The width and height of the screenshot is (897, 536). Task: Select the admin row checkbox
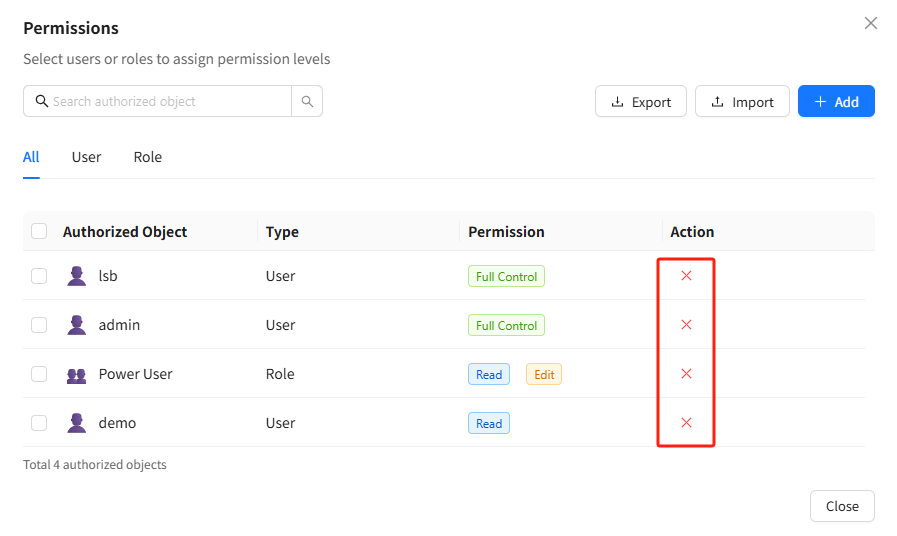tap(39, 325)
